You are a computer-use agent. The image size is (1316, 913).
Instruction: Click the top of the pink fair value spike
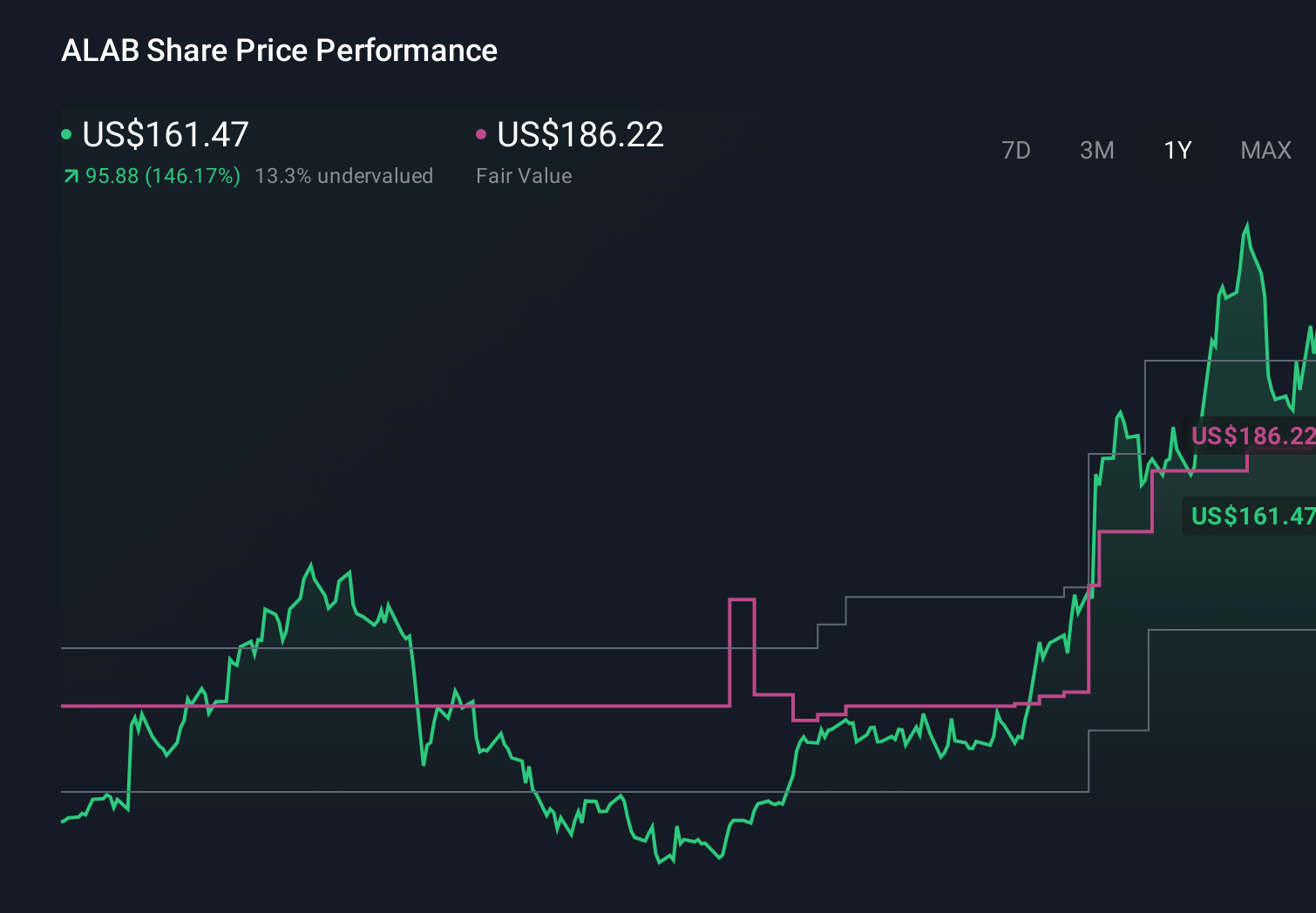pyautogui.click(x=742, y=599)
